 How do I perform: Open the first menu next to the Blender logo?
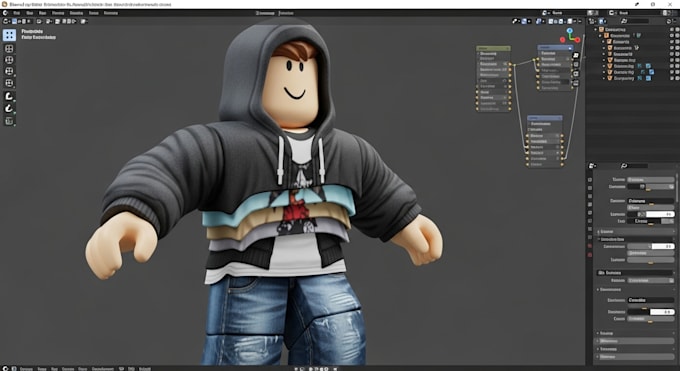point(16,13)
